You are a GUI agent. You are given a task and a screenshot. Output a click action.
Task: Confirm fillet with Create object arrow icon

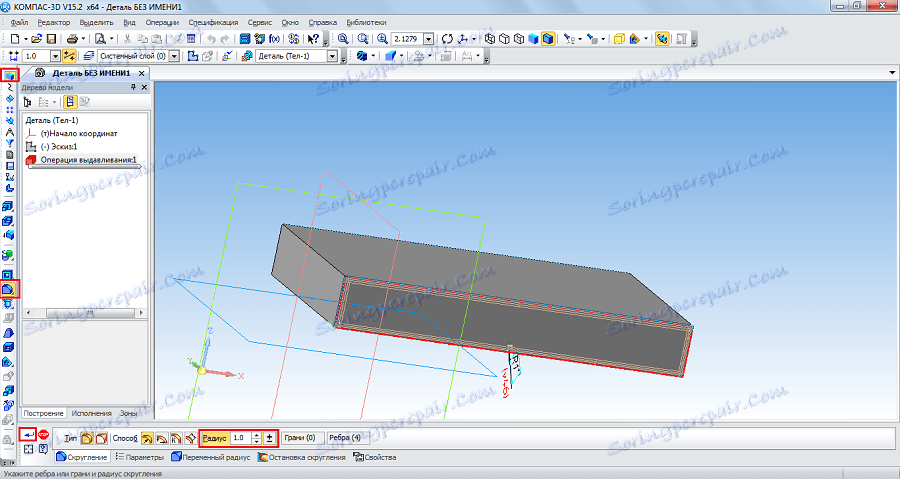(x=29, y=436)
